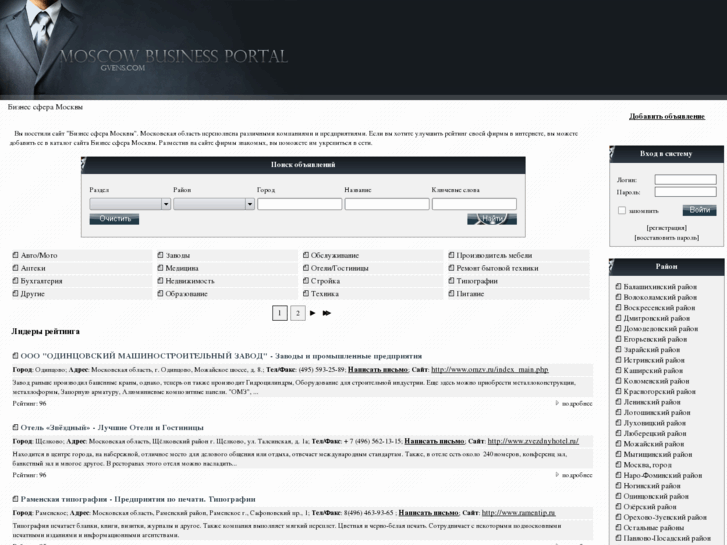Select Домодедовский район in sidebar

(661, 329)
